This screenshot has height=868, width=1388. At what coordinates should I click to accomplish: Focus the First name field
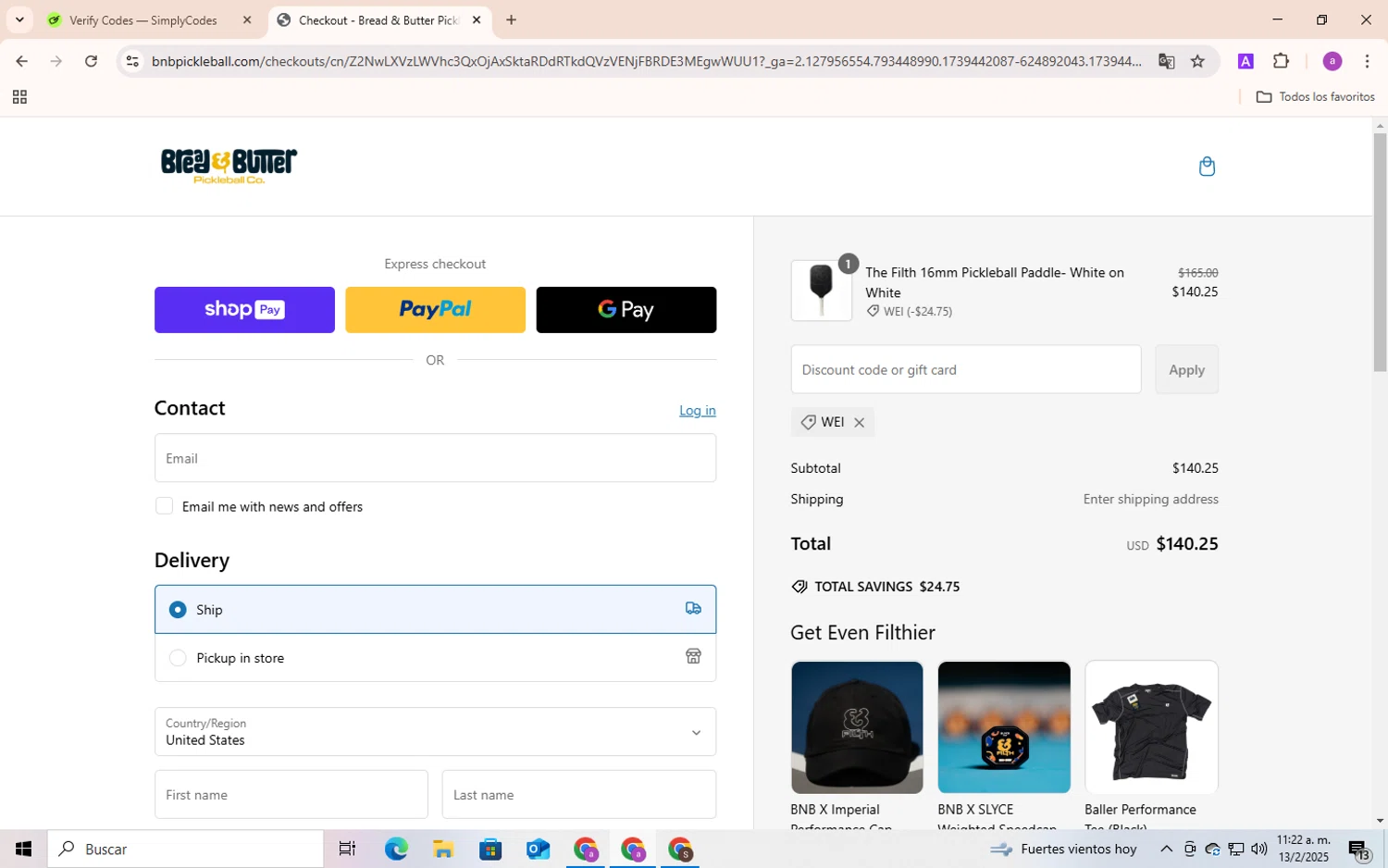pyautogui.click(x=291, y=795)
